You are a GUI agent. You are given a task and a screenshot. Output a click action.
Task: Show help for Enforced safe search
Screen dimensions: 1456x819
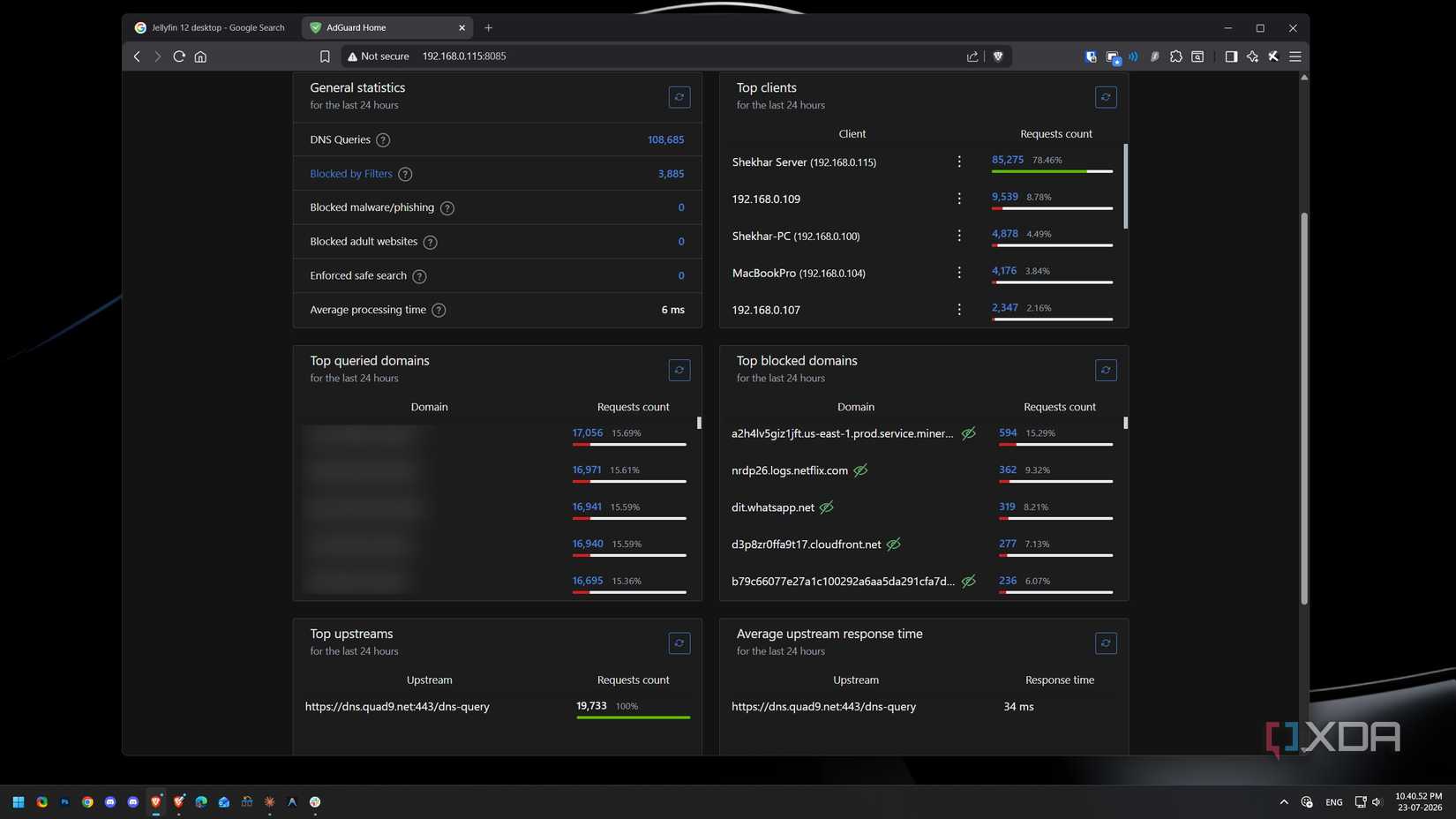[419, 276]
